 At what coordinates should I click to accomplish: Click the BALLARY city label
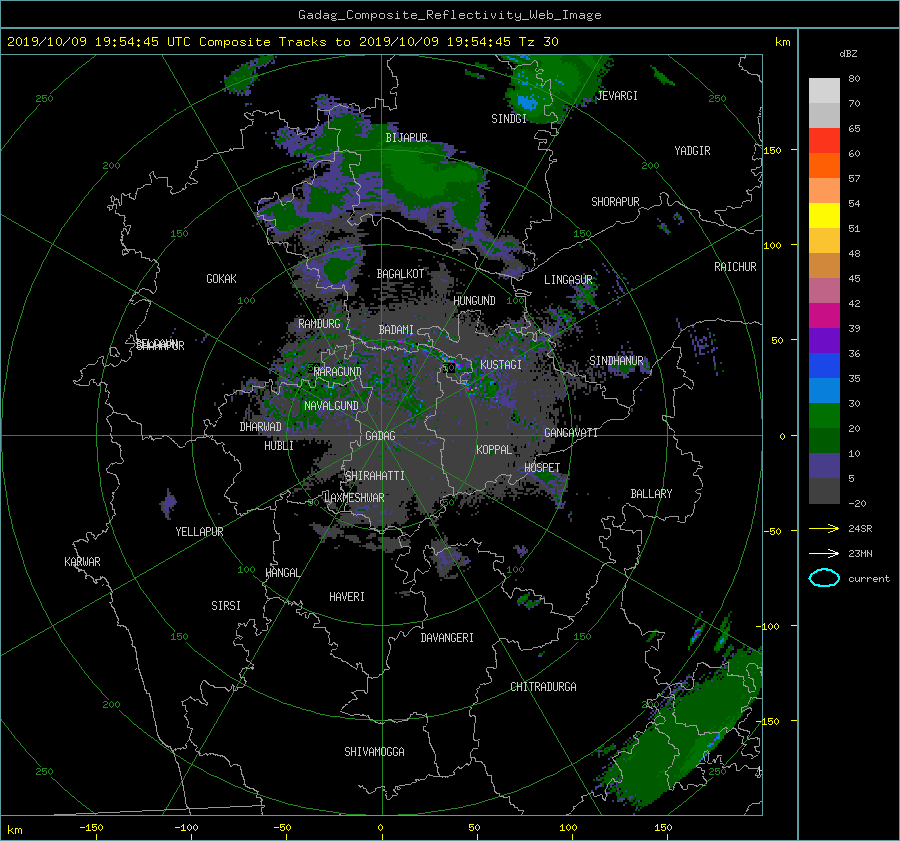click(651, 494)
